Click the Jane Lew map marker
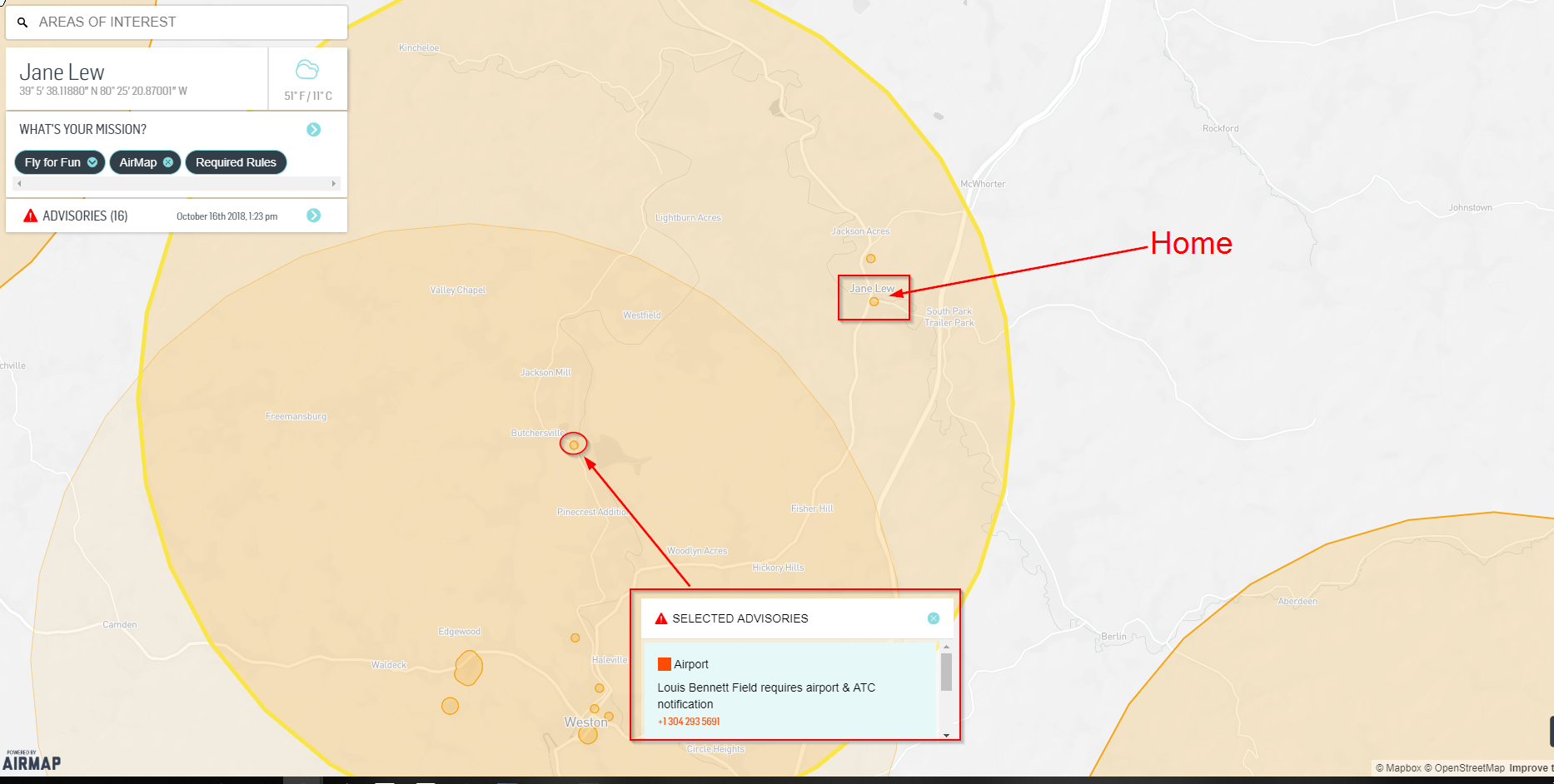The height and width of the screenshot is (784, 1554). pyautogui.click(x=874, y=302)
